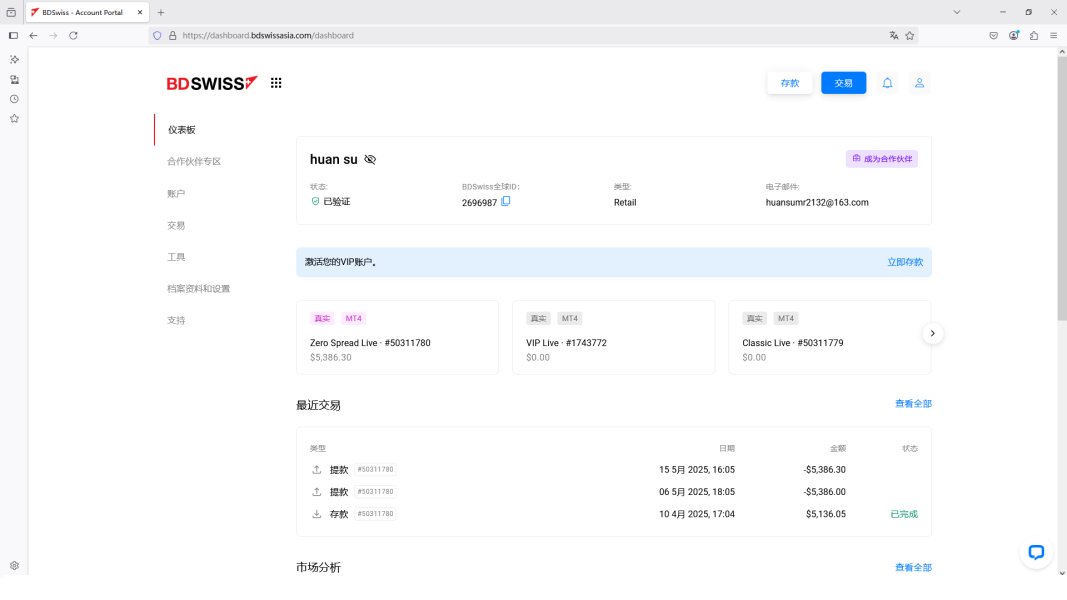
Task: Click 立即存款 link in VIP banner
Action: point(905,262)
